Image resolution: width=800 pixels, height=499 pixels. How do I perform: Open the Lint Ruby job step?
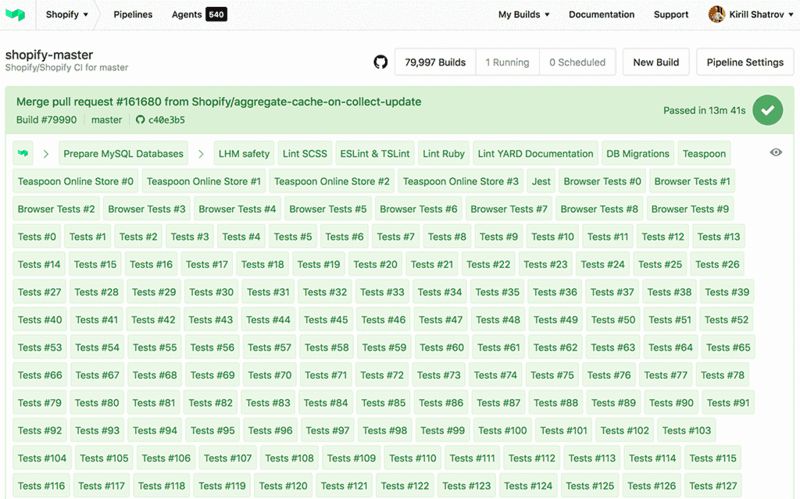(x=443, y=154)
